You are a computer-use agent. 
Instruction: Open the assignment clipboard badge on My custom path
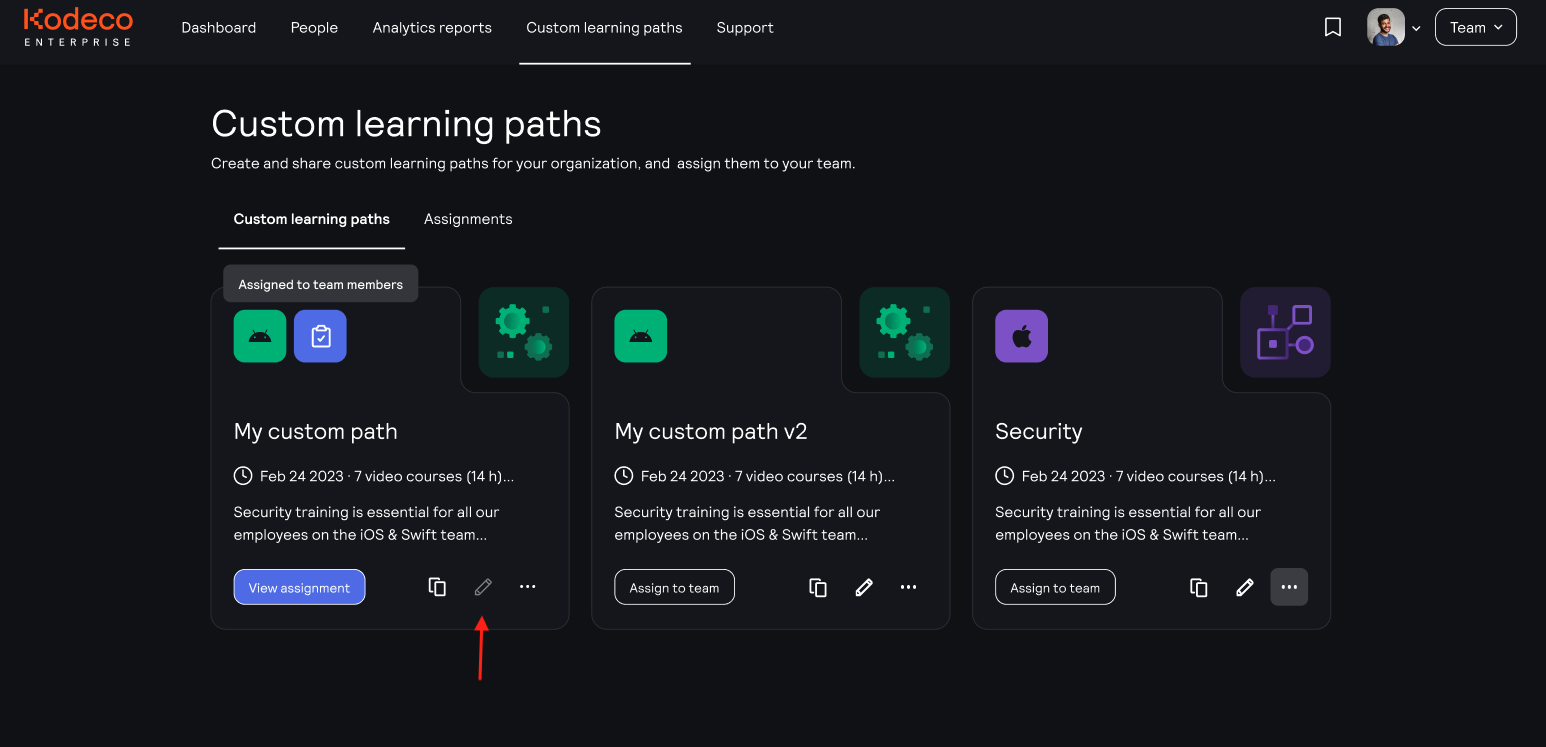point(320,336)
